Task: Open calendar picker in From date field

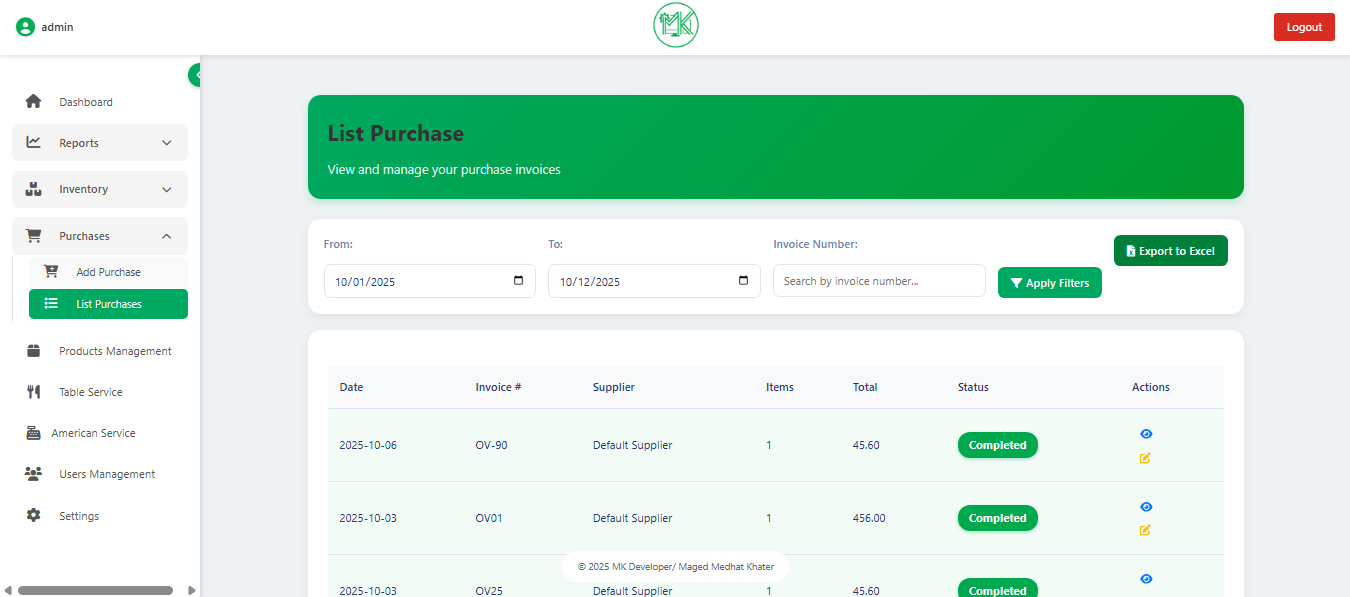Action: click(x=518, y=281)
